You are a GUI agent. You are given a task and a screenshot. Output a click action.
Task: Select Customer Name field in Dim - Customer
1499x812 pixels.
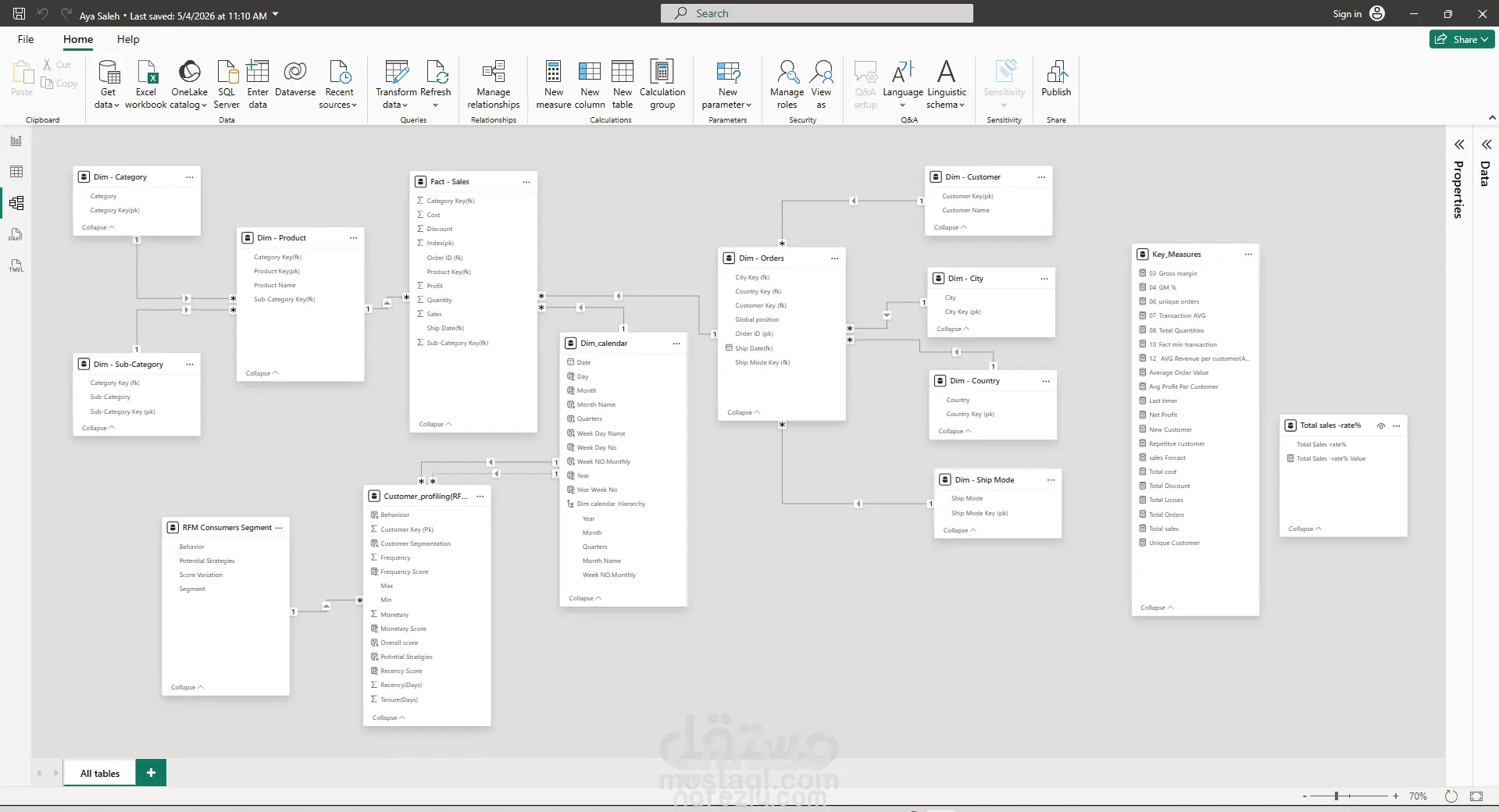click(965, 210)
